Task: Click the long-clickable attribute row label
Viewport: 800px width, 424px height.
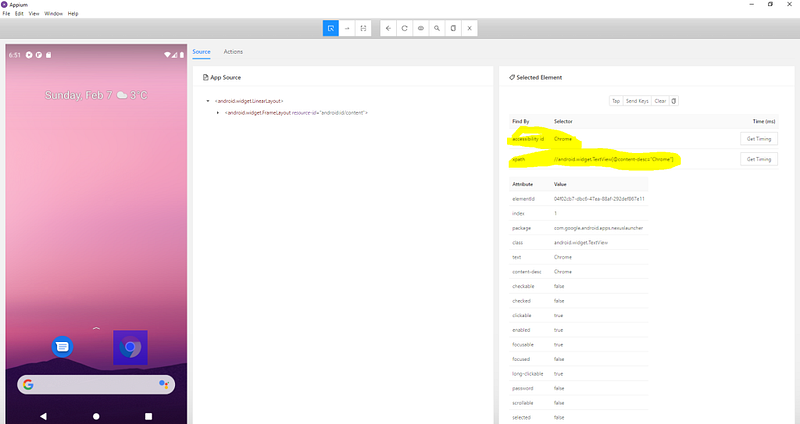Action: [528, 374]
